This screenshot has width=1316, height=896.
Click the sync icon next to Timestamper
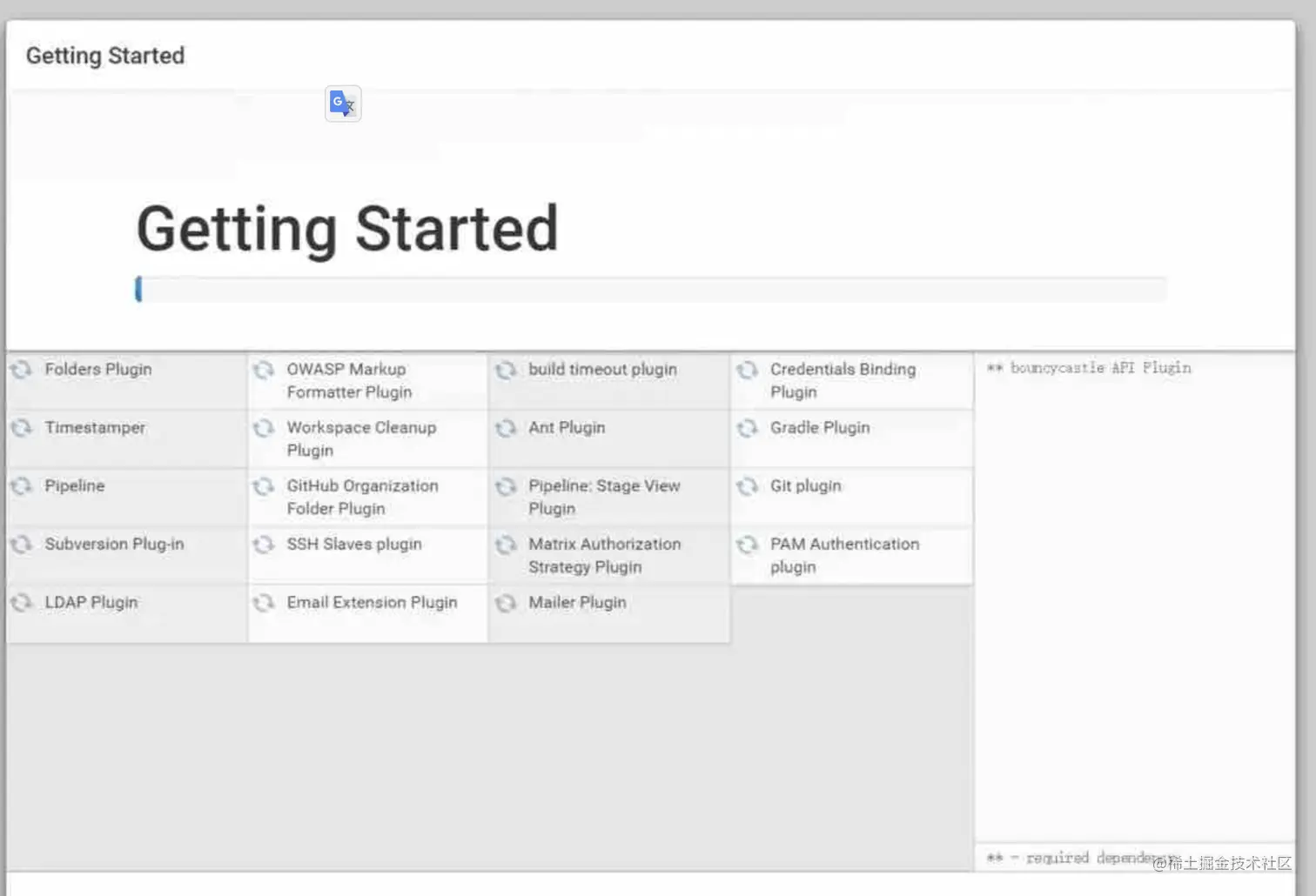point(22,428)
